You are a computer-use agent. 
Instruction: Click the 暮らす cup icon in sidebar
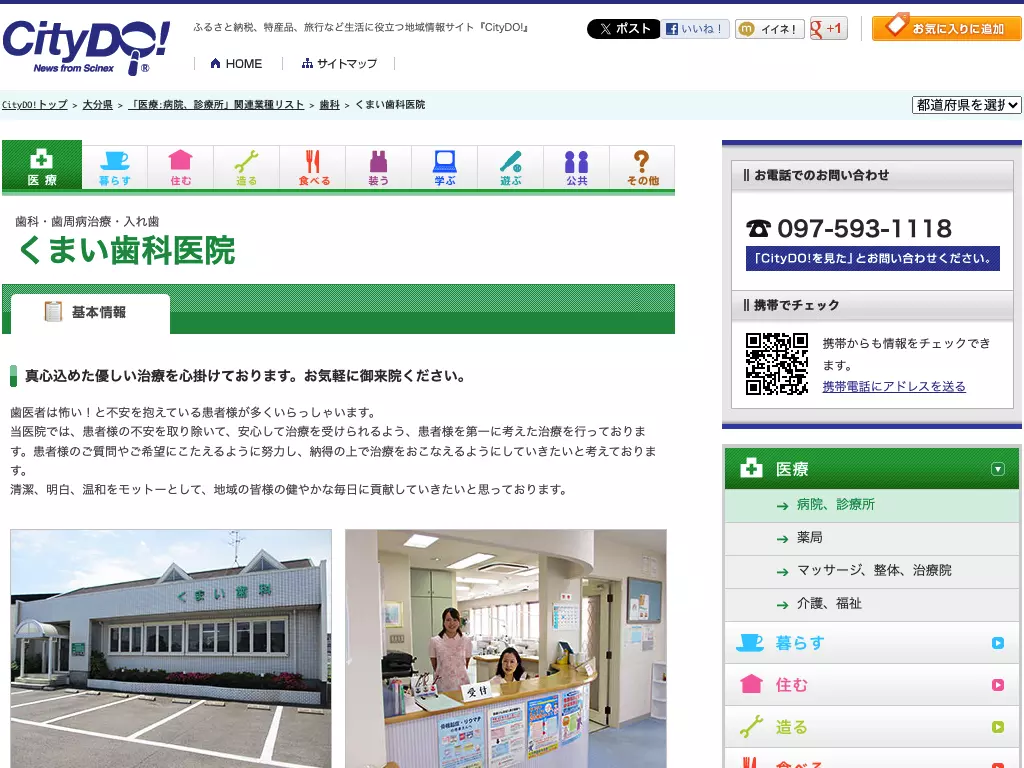(750, 643)
